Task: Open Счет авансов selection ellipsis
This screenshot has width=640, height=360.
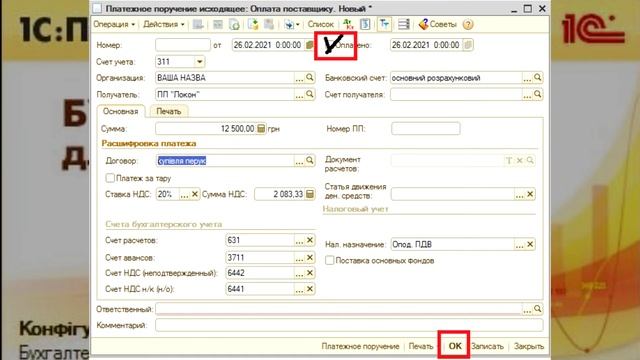Action: 299,258
